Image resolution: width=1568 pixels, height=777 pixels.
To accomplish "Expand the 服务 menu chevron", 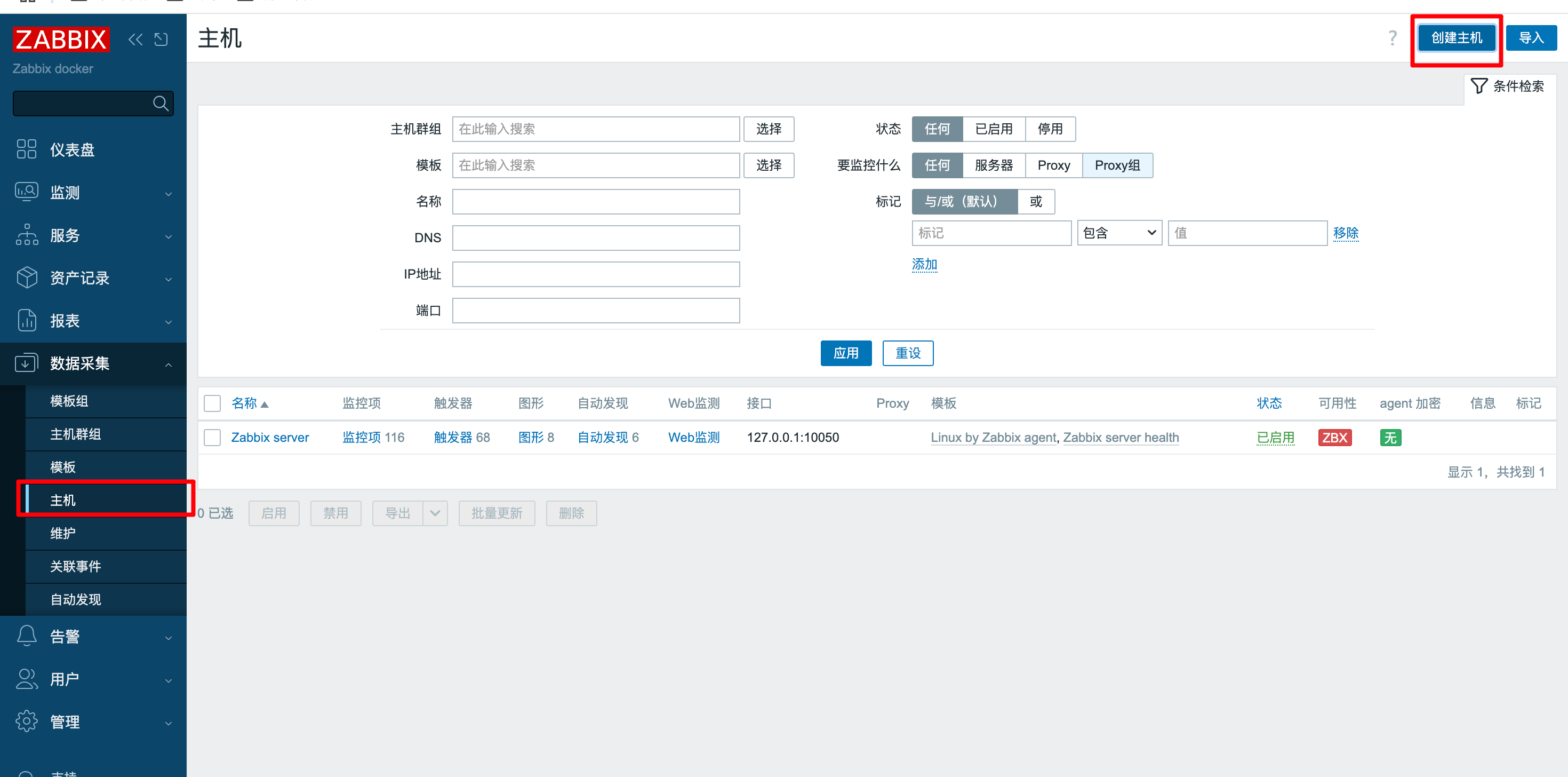I will click(x=169, y=237).
